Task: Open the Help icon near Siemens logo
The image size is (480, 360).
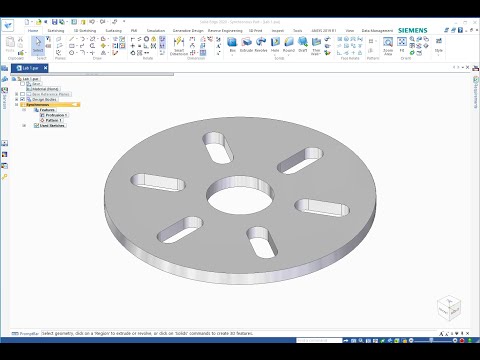Action: click(460, 30)
